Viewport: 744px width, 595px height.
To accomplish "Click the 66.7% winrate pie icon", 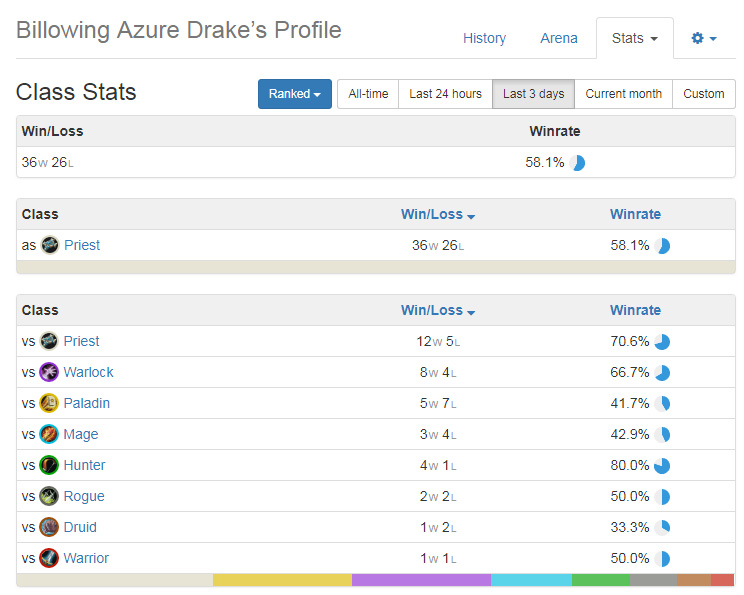I will pyautogui.click(x=662, y=373).
